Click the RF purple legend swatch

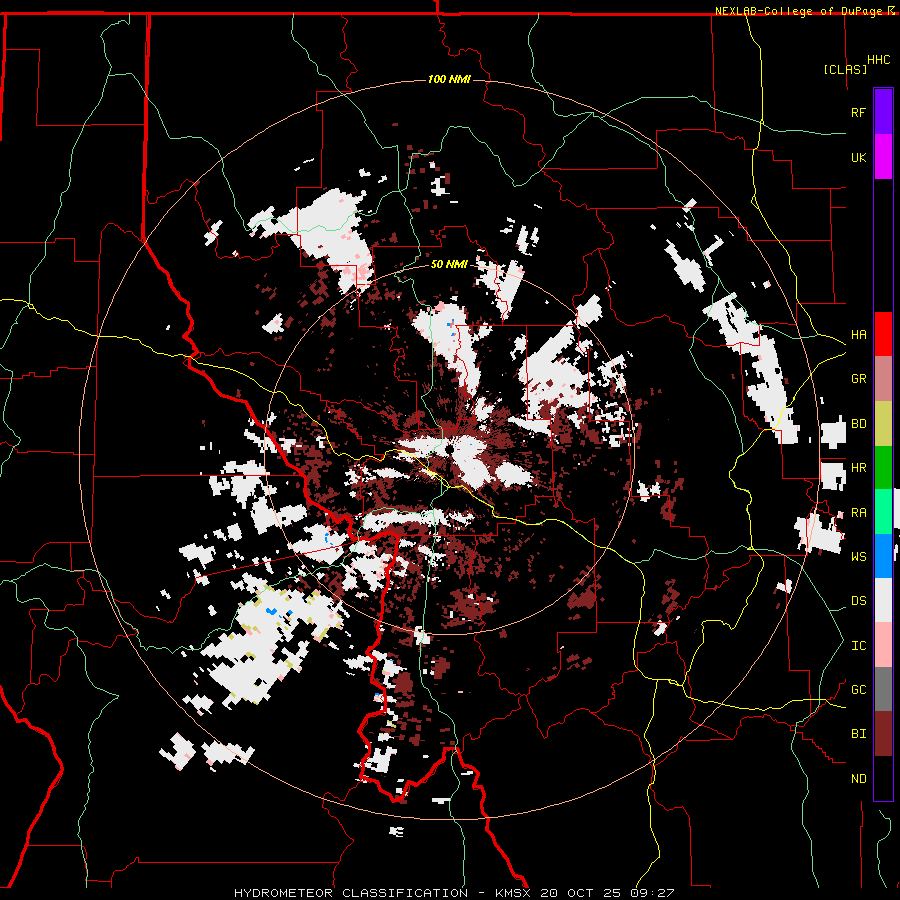point(883,111)
